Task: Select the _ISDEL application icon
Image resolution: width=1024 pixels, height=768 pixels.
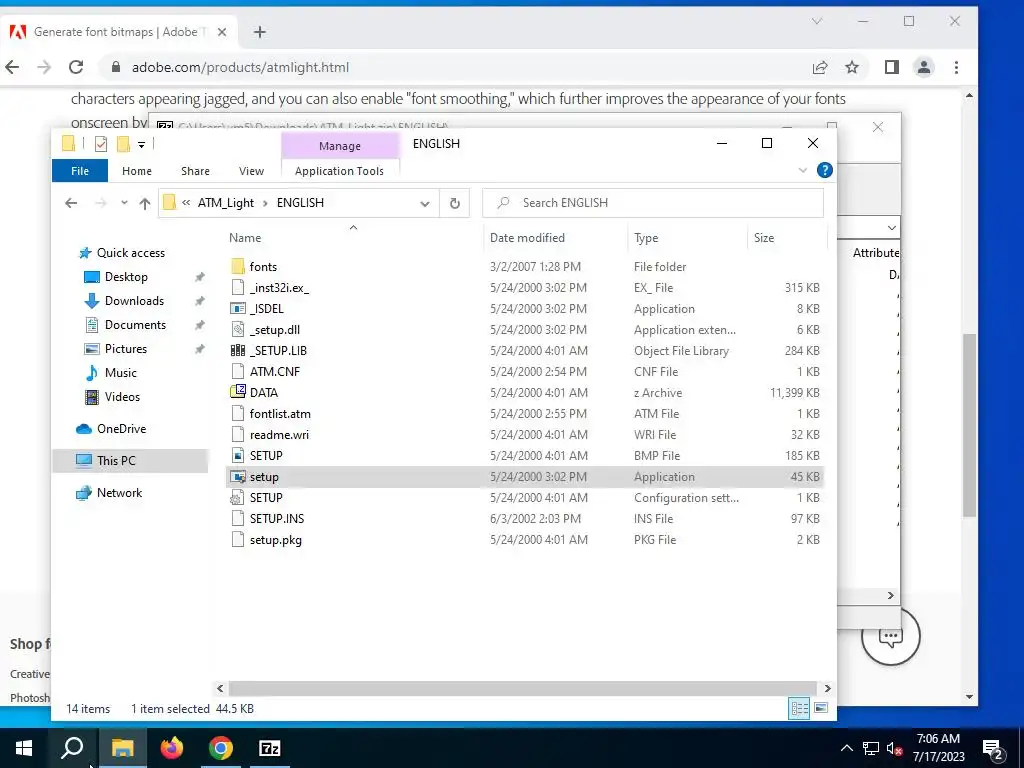Action: pos(238,308)
